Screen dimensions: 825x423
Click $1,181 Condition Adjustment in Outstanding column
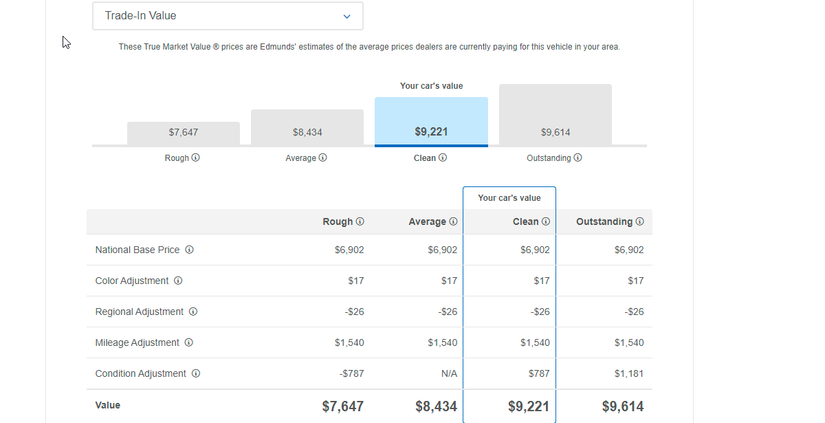tap(629, 374)
